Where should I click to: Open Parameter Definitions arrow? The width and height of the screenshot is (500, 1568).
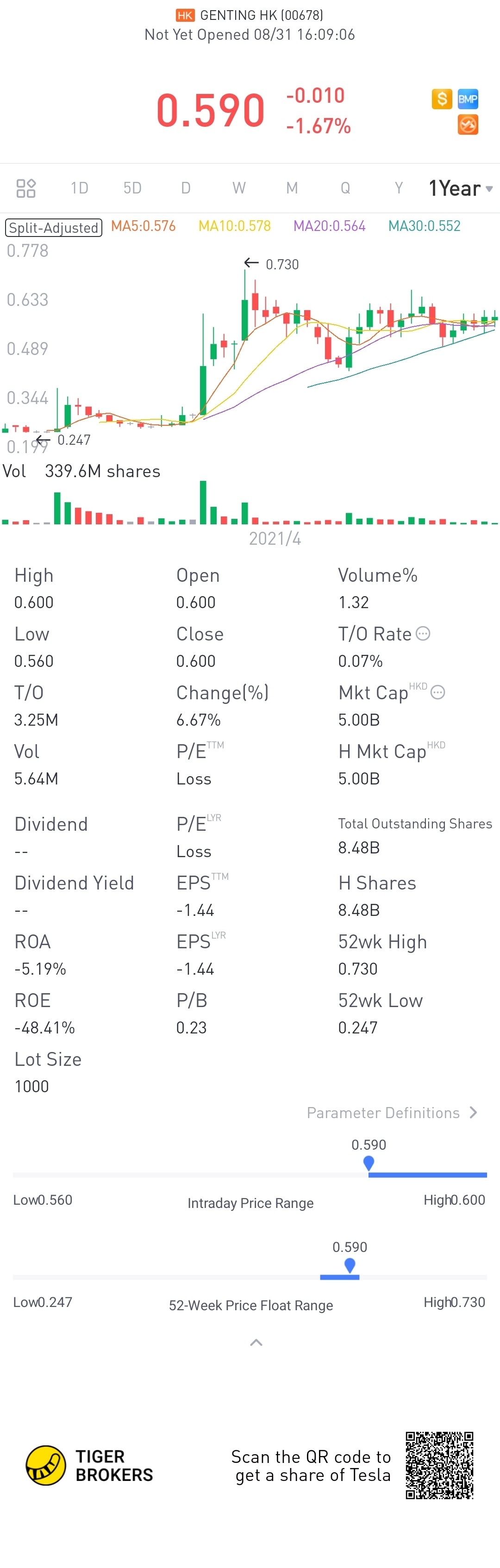pyautogui.click(x=473, y=1113)
